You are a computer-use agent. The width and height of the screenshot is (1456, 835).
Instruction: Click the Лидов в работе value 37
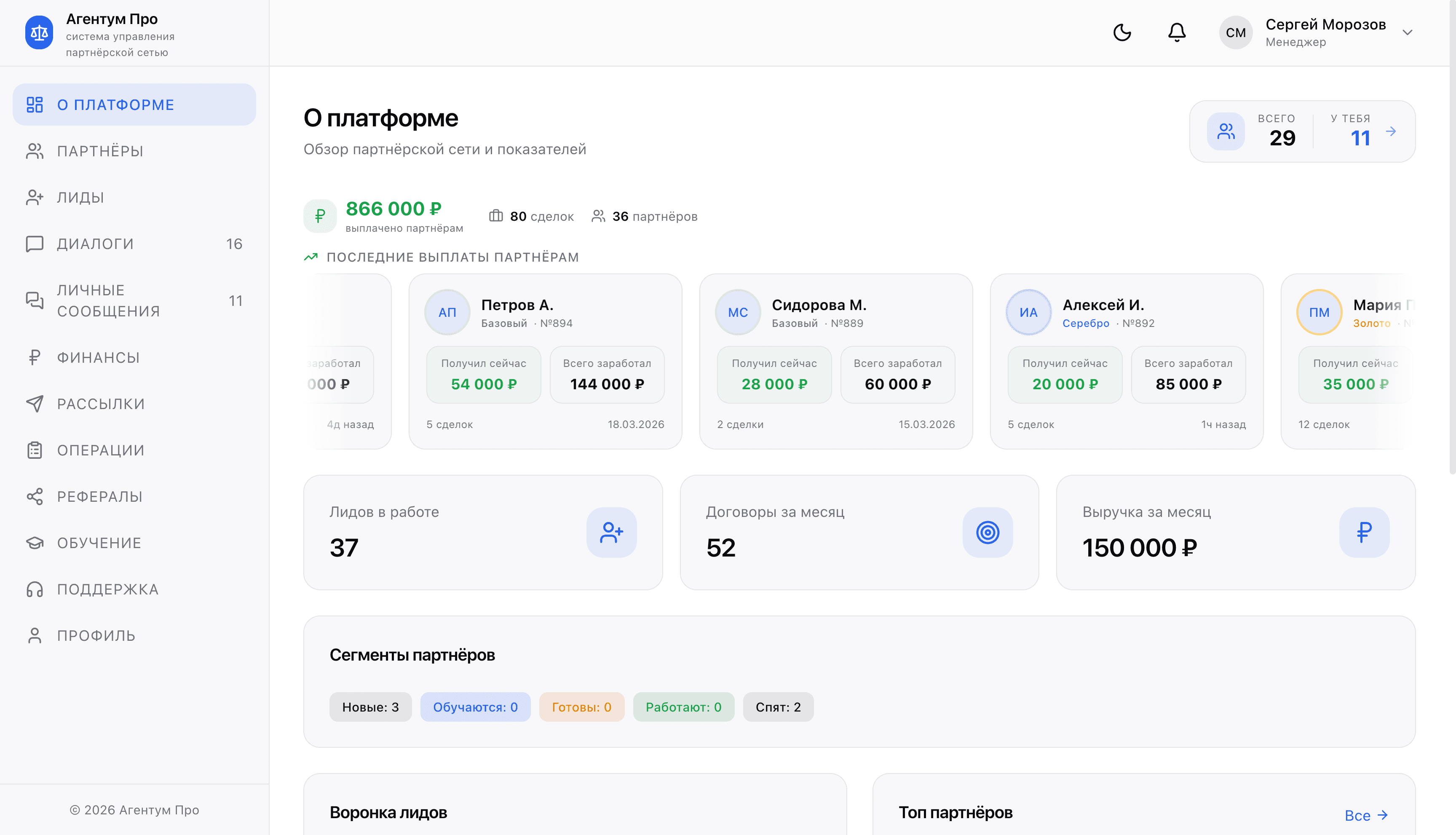[x=344, y=548]
